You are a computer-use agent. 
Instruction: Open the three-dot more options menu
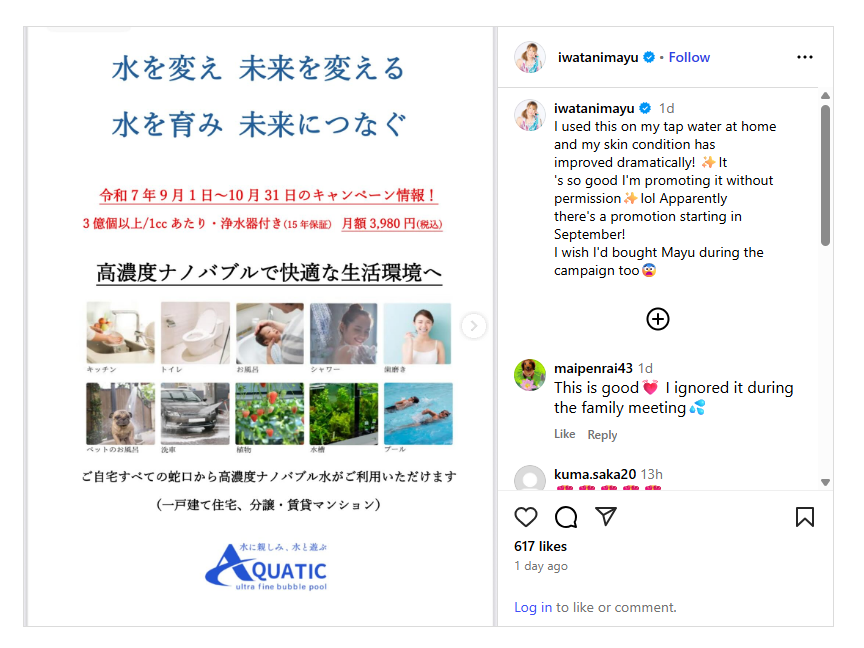coord(804,57)
